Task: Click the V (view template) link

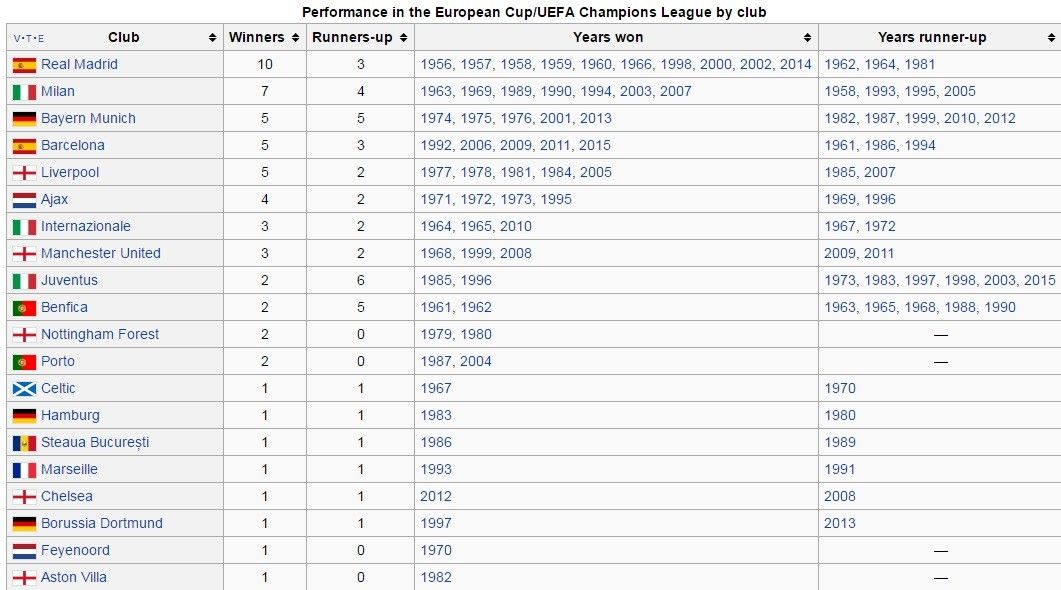Action: point(17,38)
